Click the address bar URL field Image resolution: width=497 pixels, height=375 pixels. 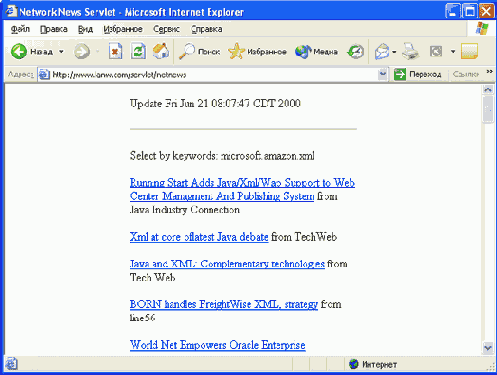(x=213, y=75)
